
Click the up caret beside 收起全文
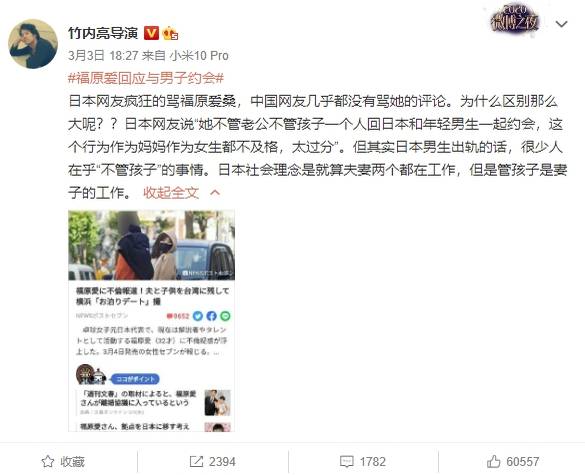(x=215, y=193)
